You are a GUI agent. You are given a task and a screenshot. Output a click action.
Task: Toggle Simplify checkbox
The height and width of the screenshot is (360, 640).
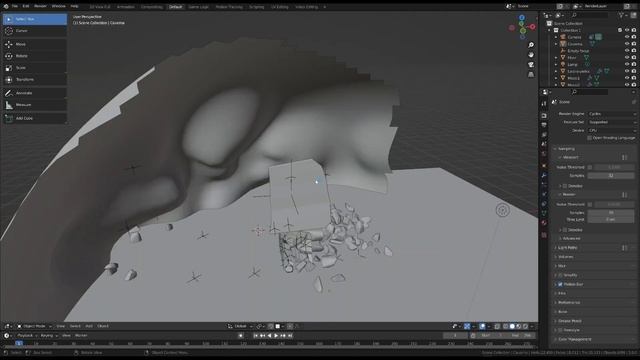(x=560, y=275)
